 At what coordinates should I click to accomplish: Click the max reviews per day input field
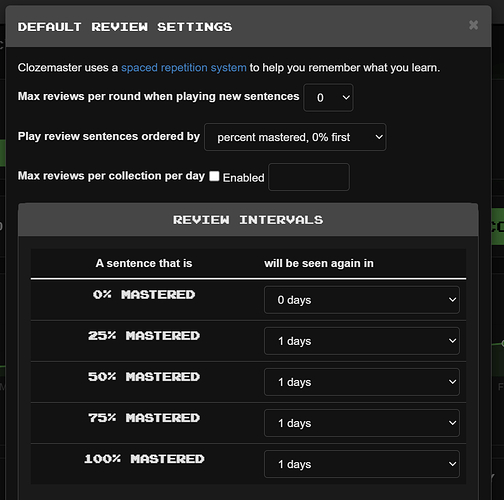[x=309, y=177]
